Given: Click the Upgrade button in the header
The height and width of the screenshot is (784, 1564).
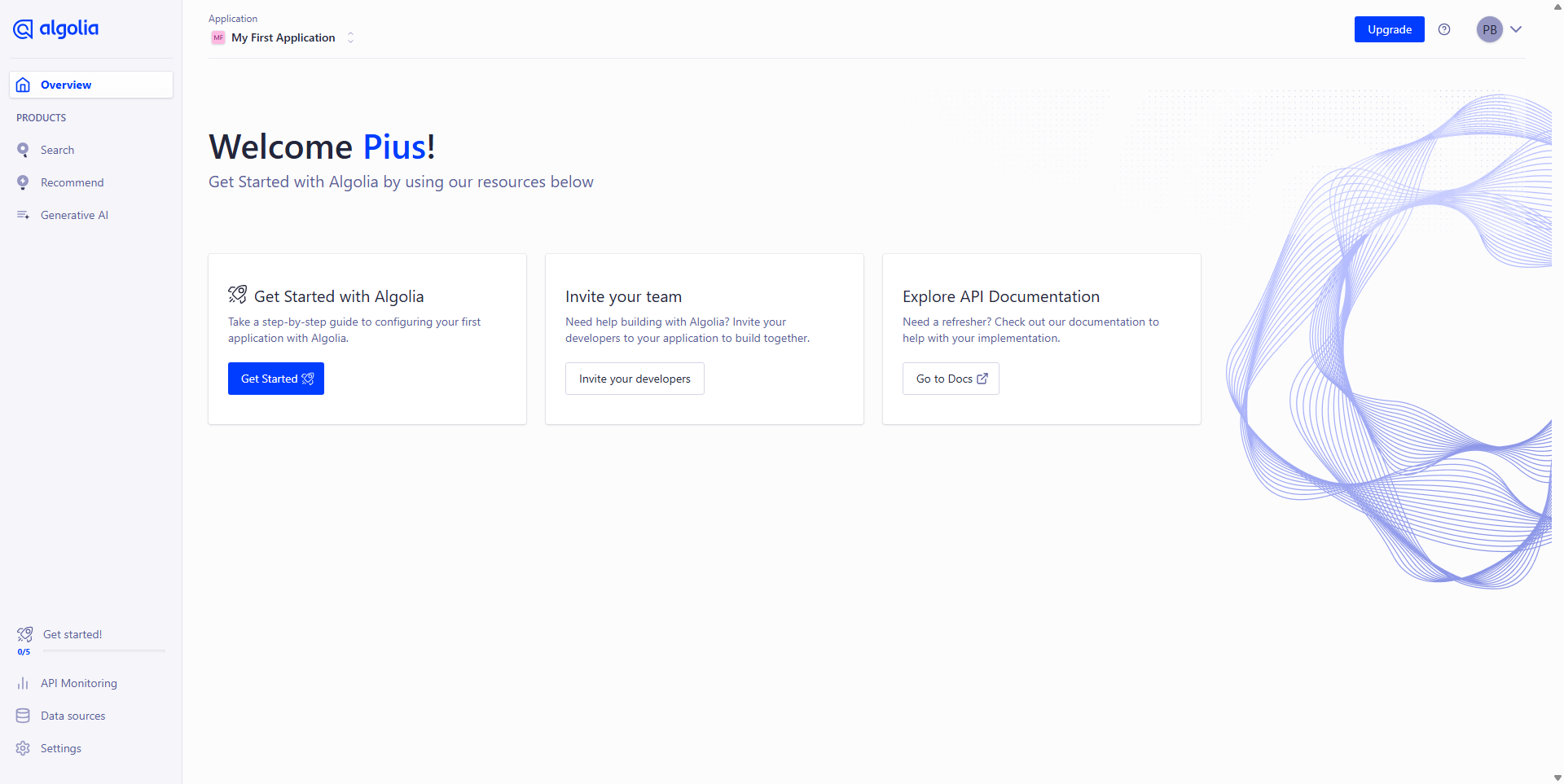Looking at the screenshot, I should 1389,29.
